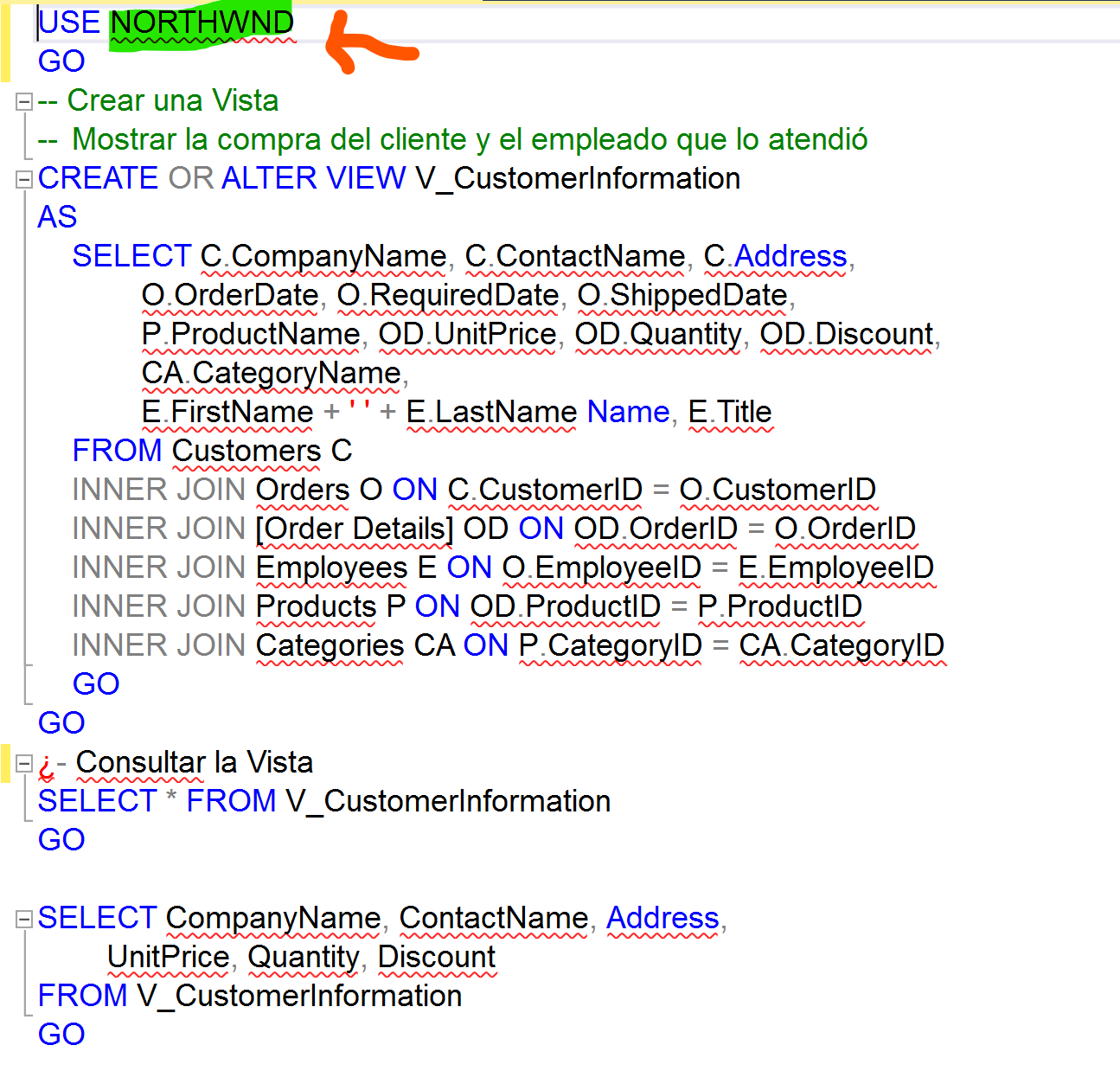The image size is (1120, 1071).
Task: Collapse the CREATE OR ALTER VIEW block
Action: pos(24,179)
